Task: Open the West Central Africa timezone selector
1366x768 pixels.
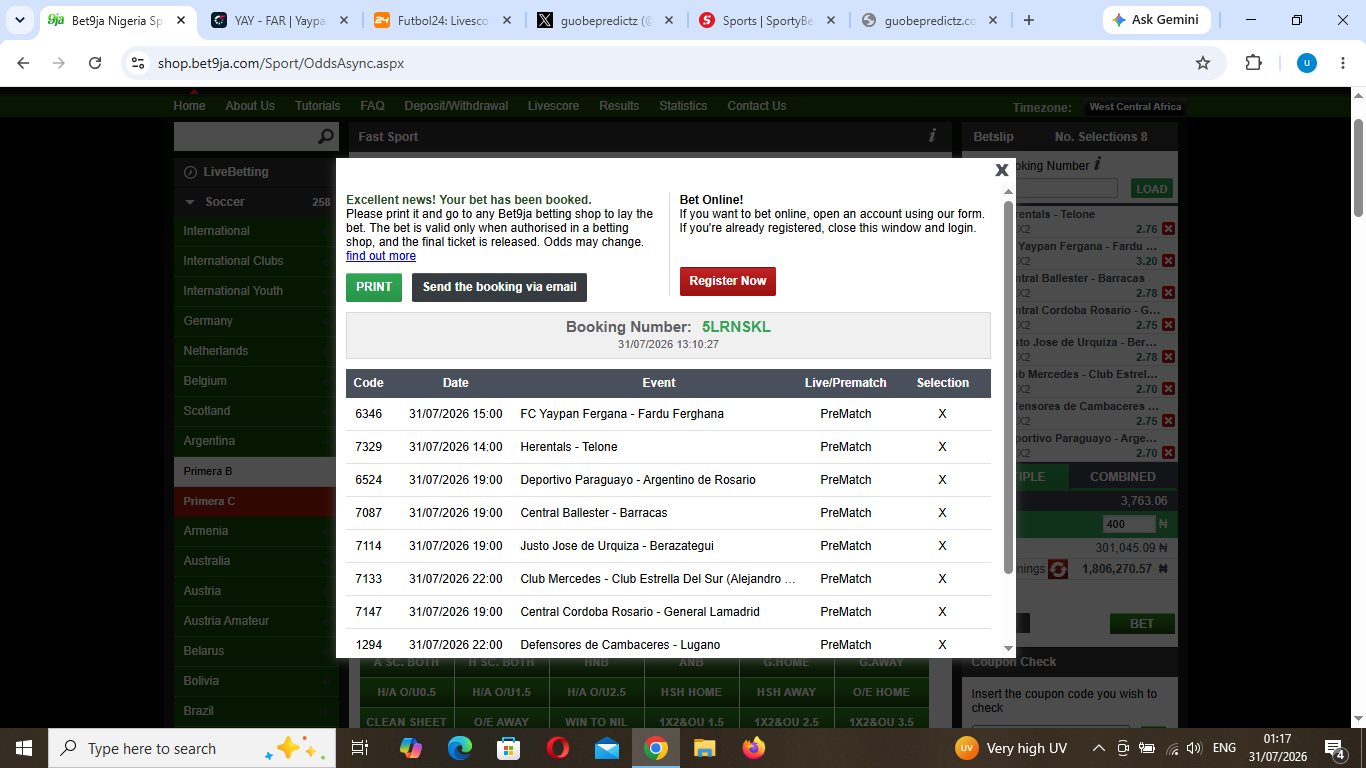Action: [1135, 107]
